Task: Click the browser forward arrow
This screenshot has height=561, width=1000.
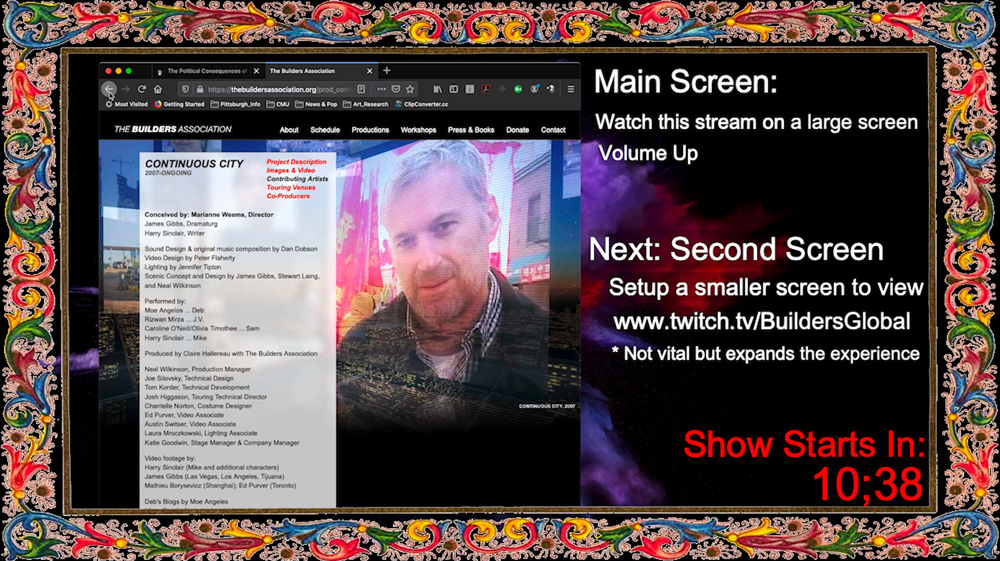Action: pyautogui.click(x=126, y=89)
